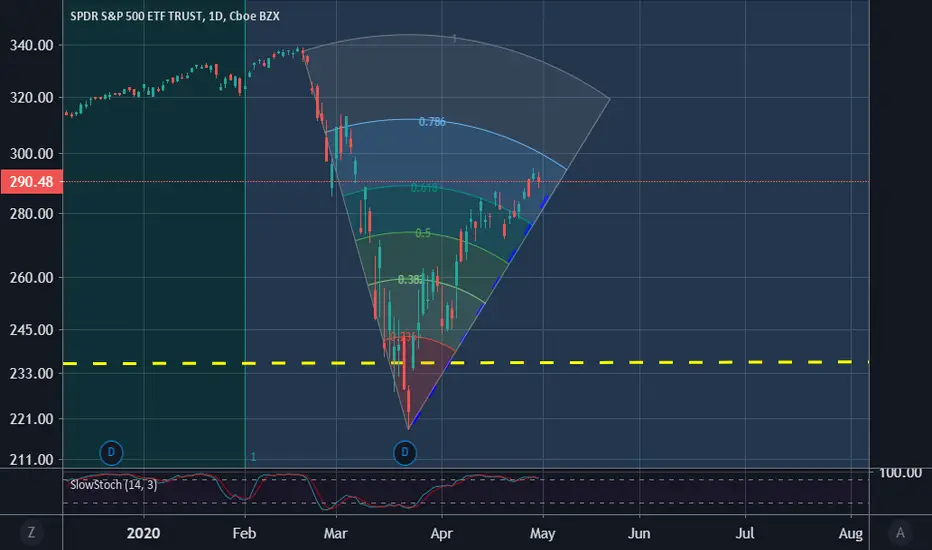Select the 0.236 Fibonacci arc label

pyautogui.click(x=403, y=337)
